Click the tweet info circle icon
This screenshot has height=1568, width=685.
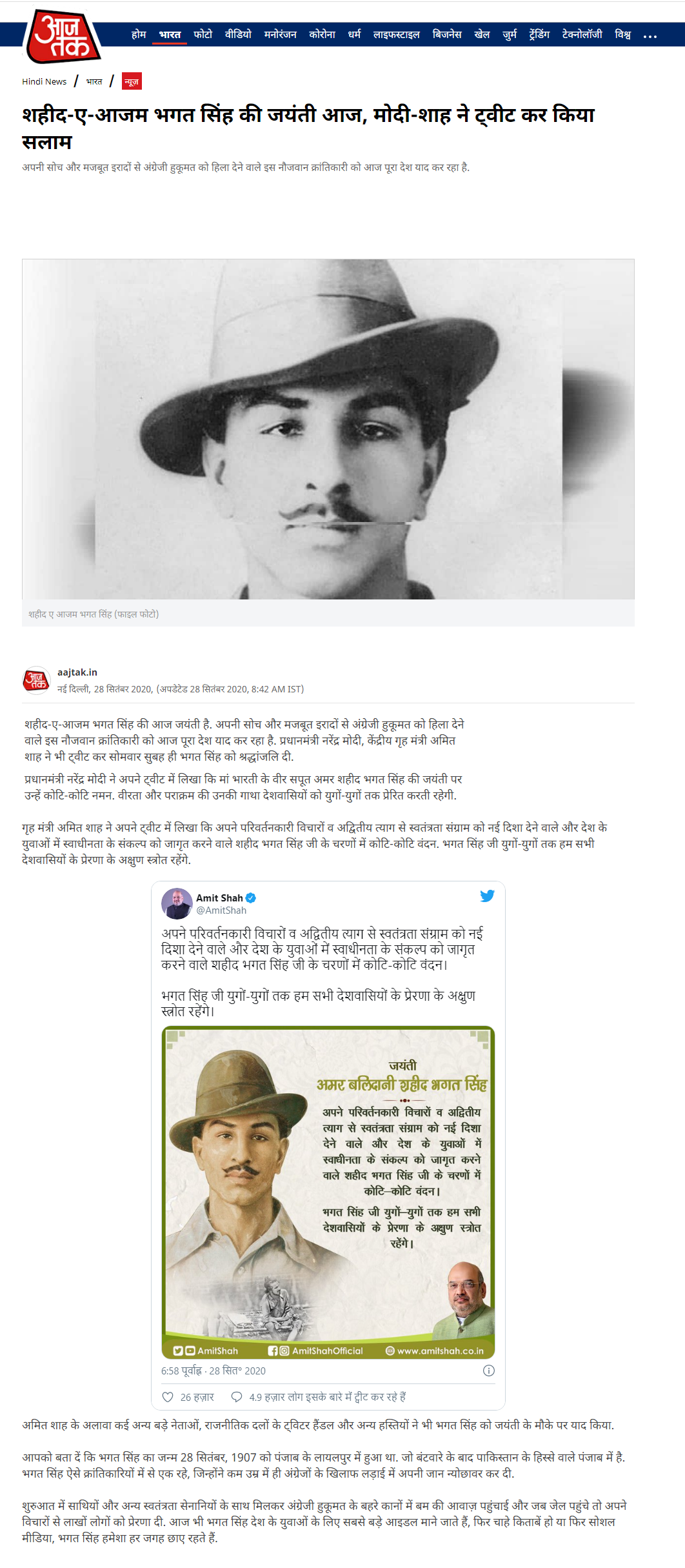(x=489, y=1371)
